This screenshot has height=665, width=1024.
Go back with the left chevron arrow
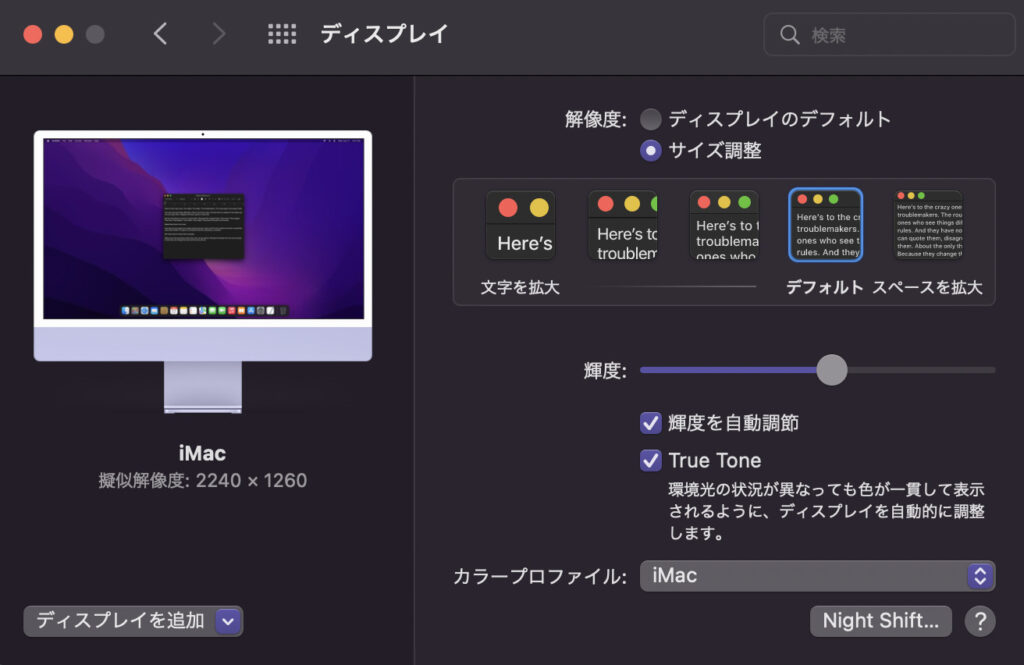click(161, 34)
